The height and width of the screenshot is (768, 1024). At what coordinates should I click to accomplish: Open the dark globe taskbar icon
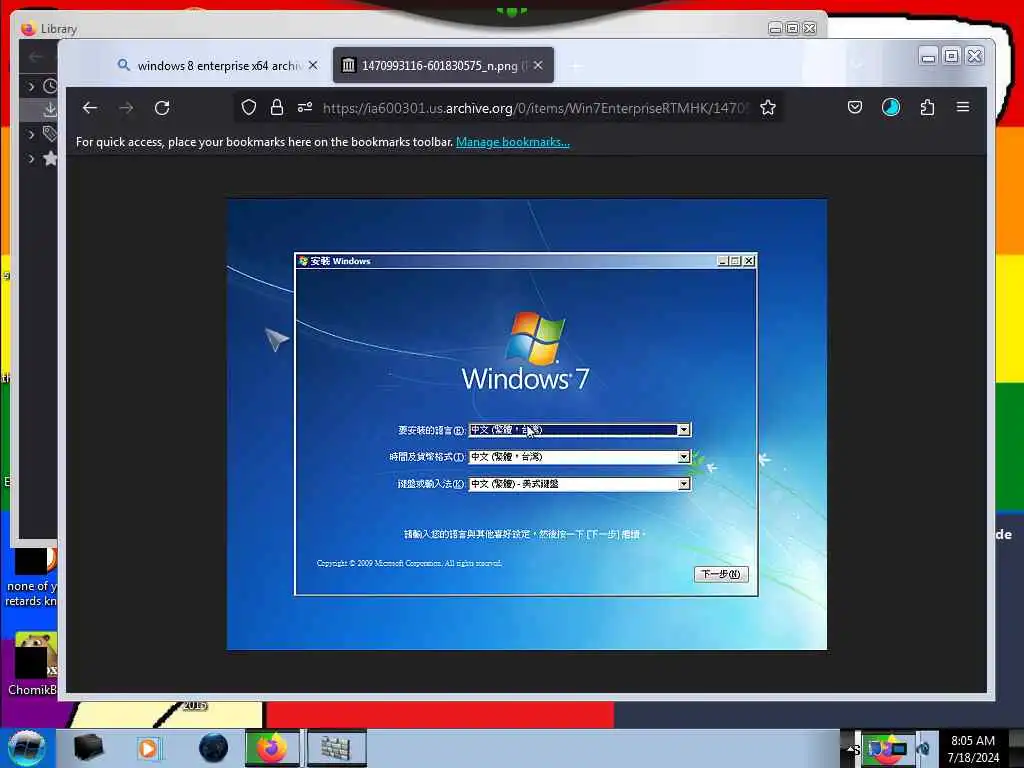(214, 748)
